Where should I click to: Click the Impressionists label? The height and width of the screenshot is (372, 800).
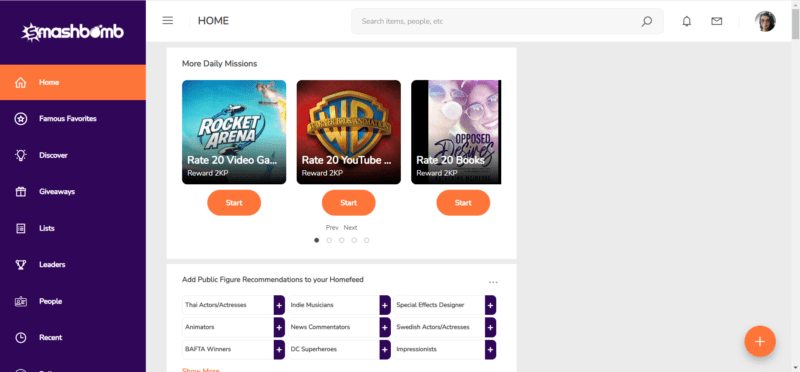click(415, 350)
